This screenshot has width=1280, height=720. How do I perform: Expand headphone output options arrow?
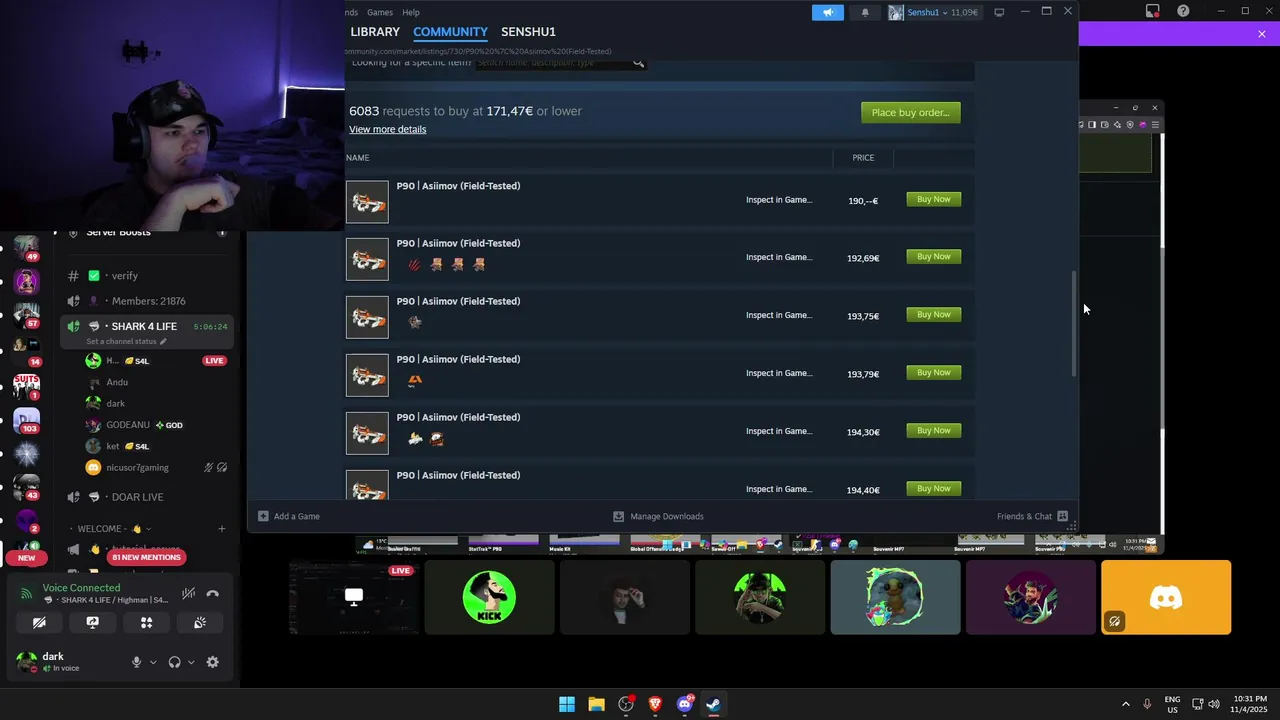point(191,662)
